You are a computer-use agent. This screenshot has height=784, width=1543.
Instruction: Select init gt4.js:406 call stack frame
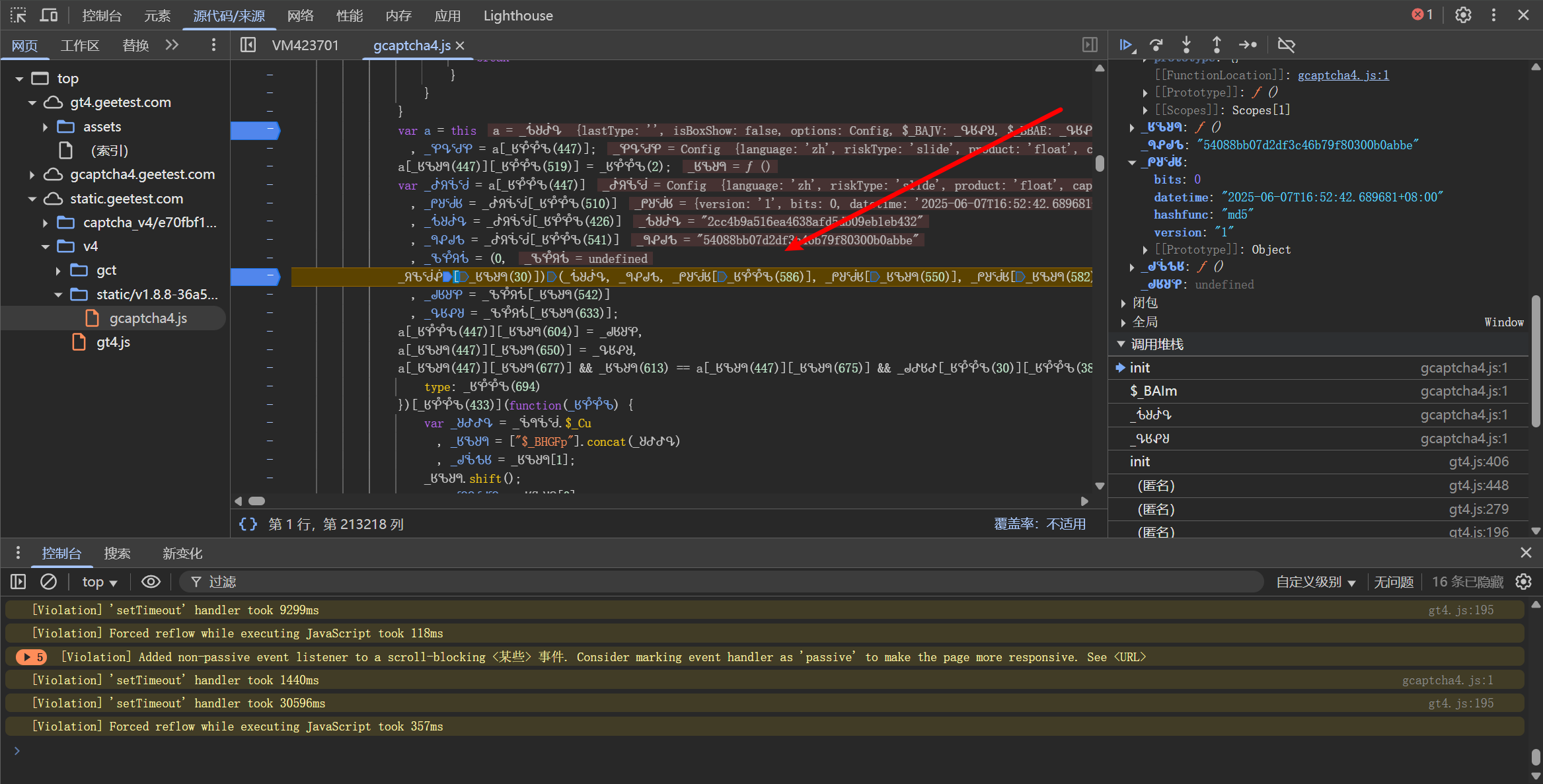1318,462
